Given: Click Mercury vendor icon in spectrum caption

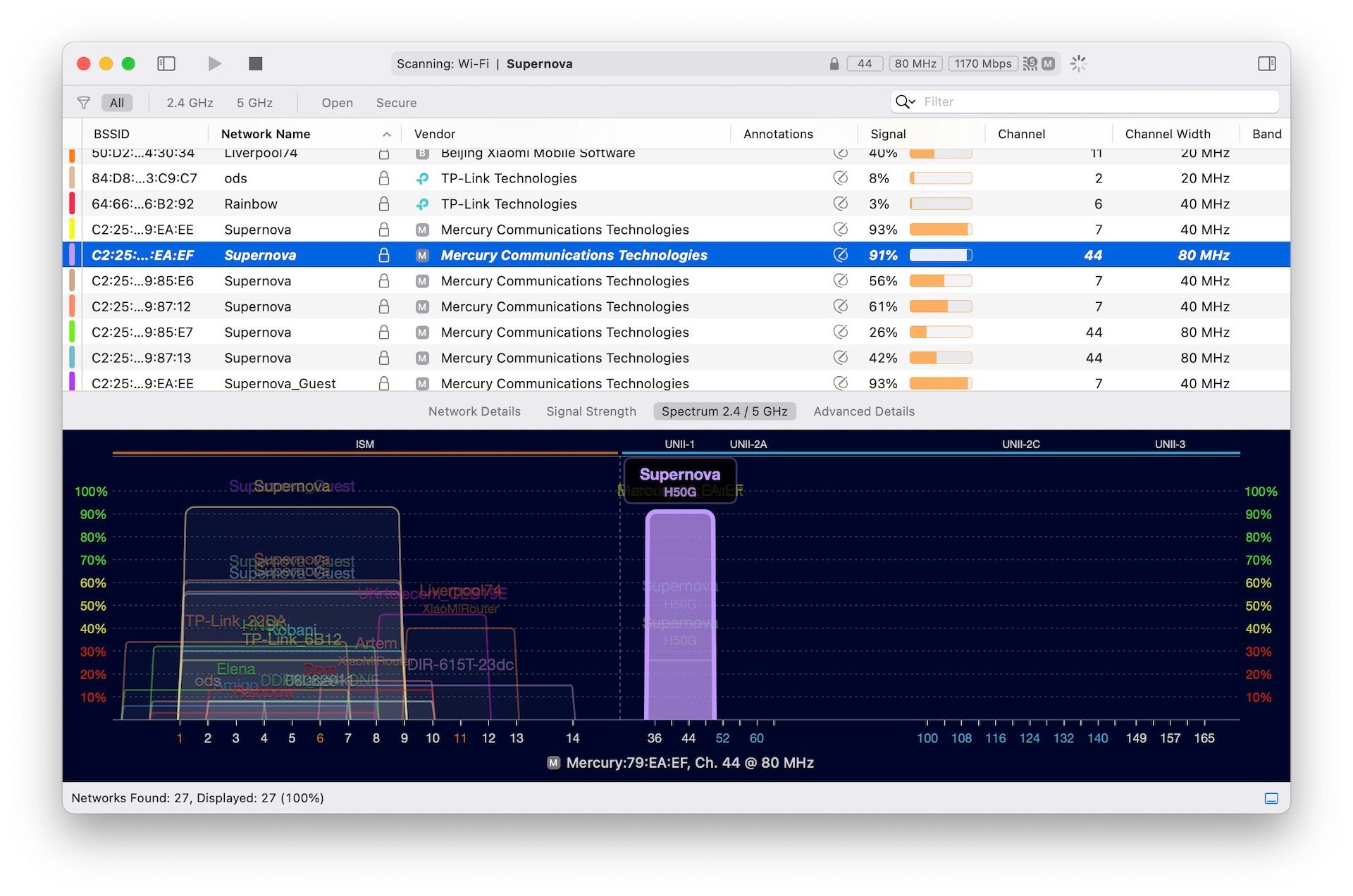Looking at the screenshot, I should click(x=554, y=763).
